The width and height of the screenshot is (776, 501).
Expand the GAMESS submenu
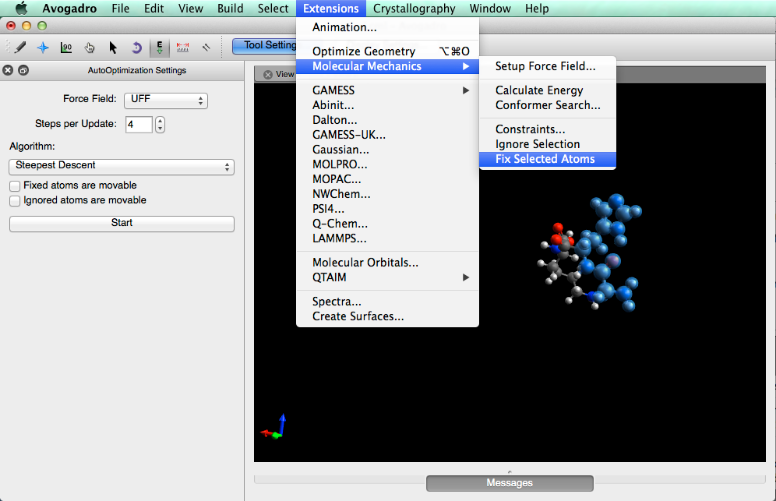388,90
